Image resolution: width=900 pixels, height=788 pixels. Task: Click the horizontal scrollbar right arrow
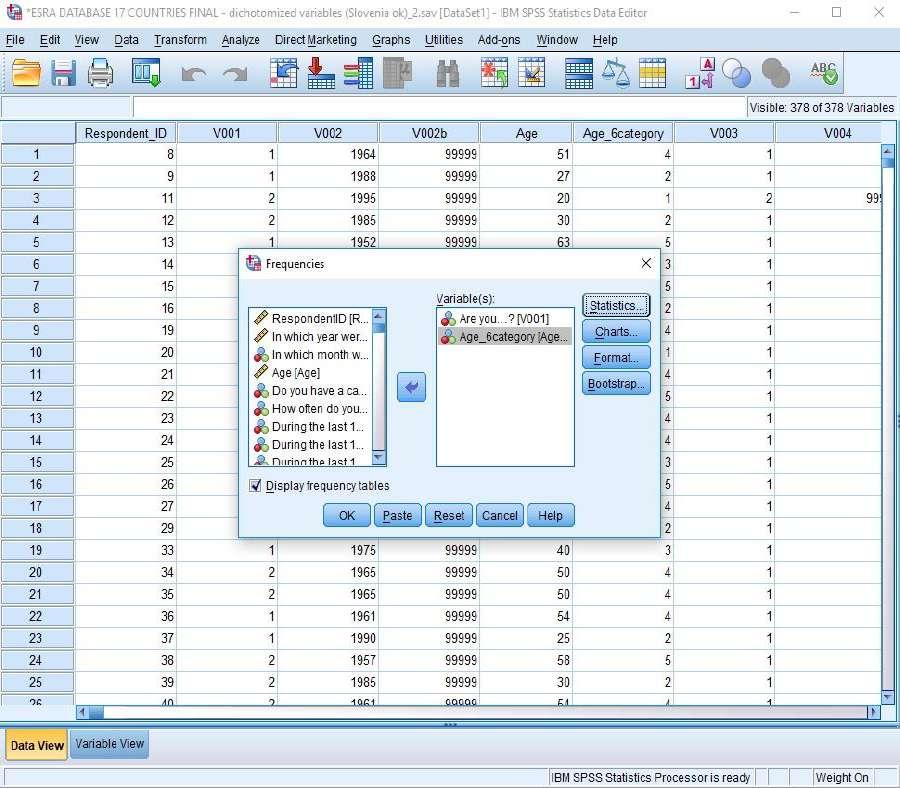(x=874, y=712)
